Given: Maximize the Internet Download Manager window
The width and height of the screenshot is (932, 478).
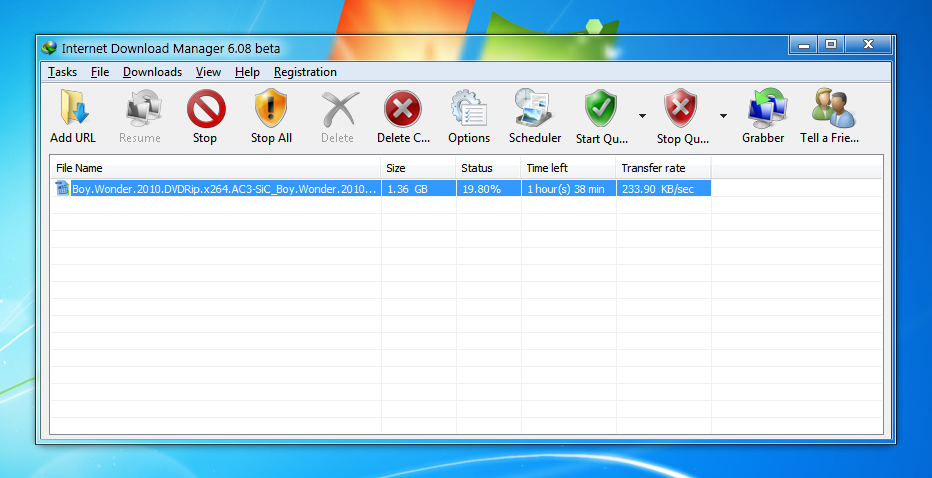Looking at the screenshot, I should (831, 45).
